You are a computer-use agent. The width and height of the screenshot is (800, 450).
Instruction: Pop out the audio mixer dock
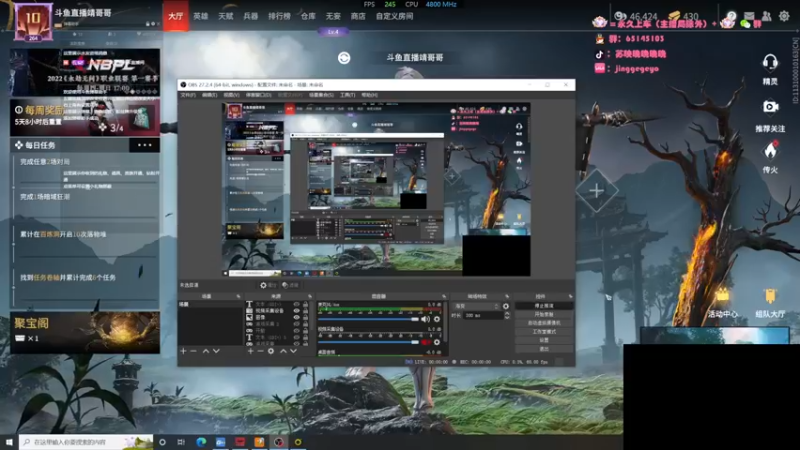coord(444,296)
